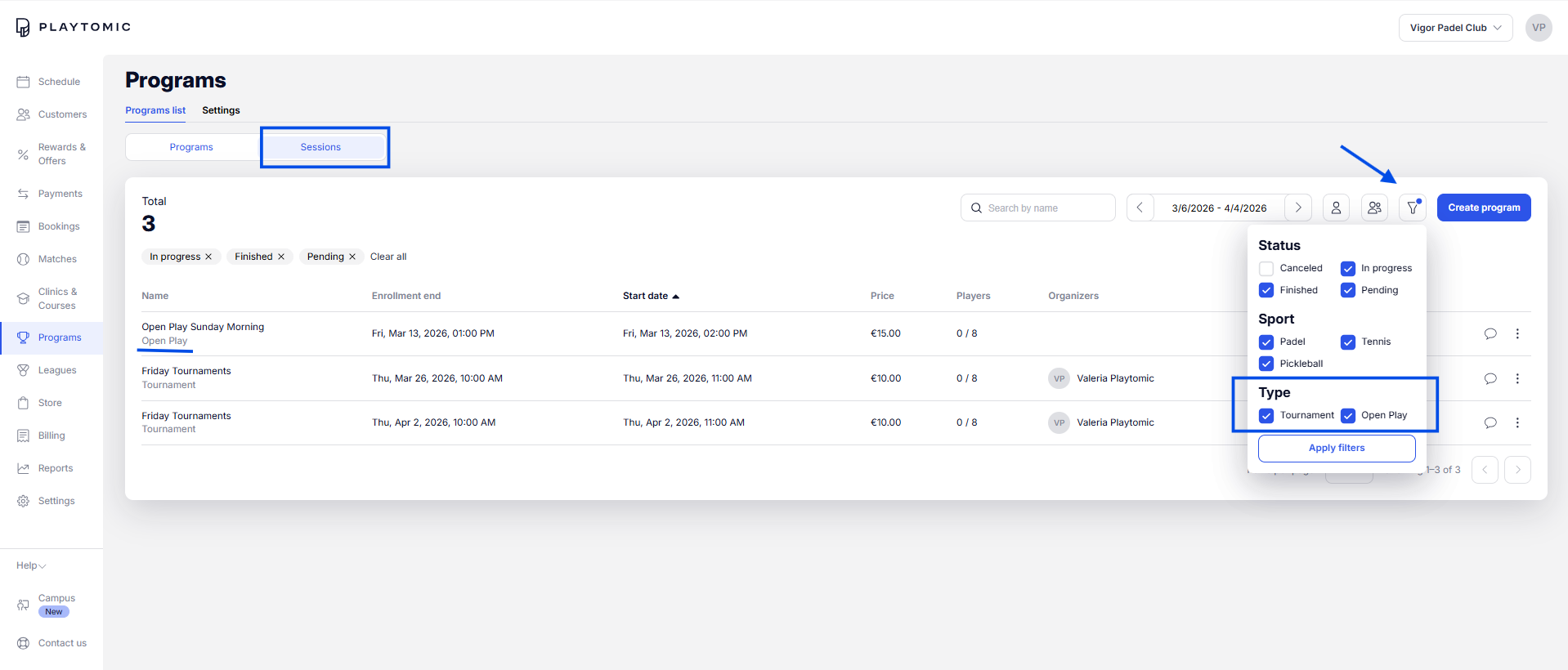Viewport: 1568px width, 670px height.
Task: Click the group organizers filter icon
Action: [1374, 208]
